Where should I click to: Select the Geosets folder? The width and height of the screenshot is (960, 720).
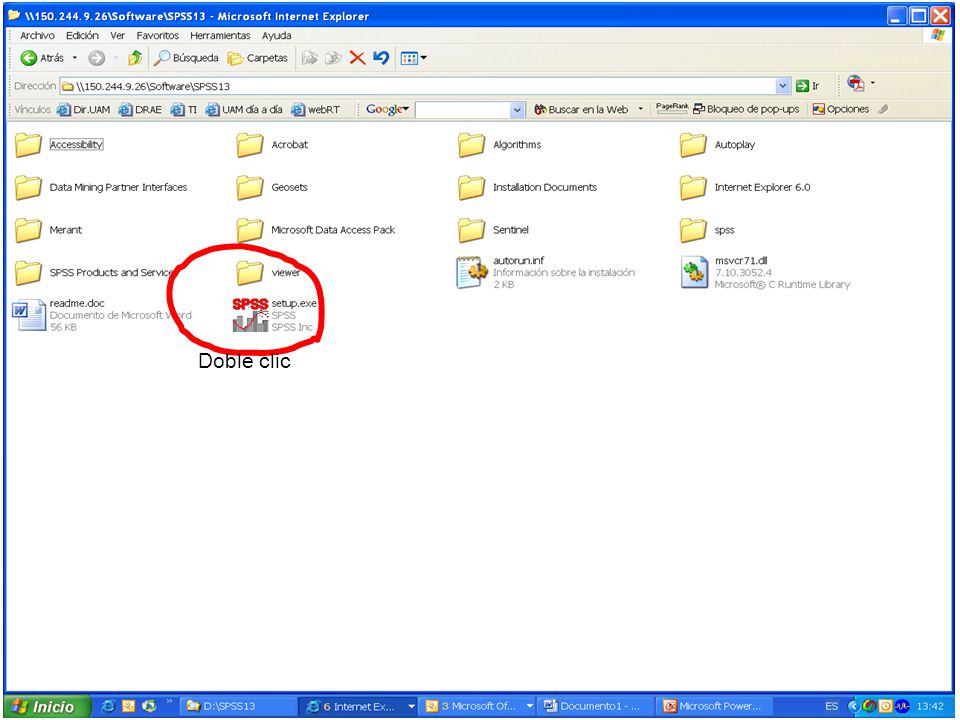[272, 188]
